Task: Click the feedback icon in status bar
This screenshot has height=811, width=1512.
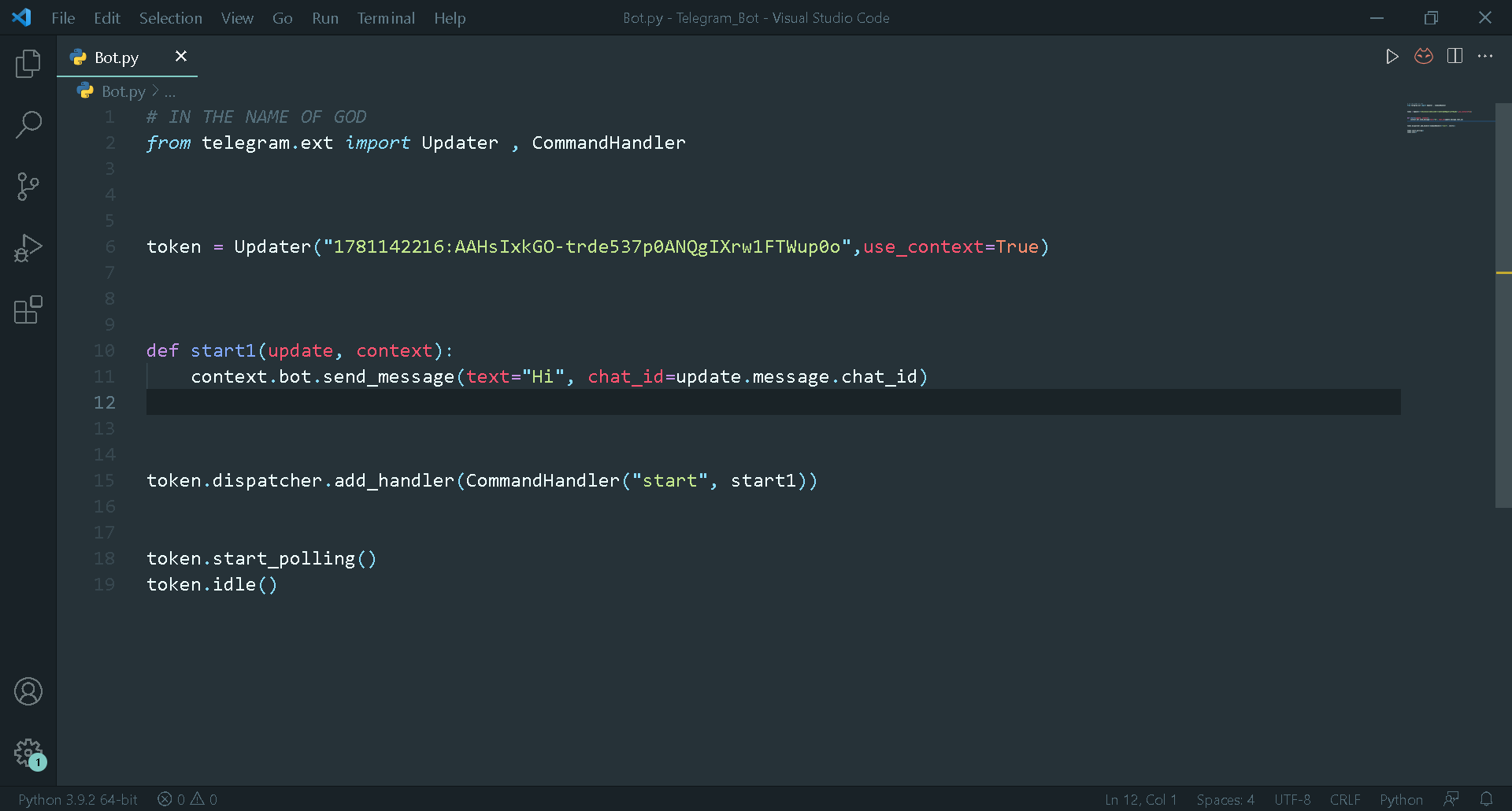Action: tap(1451, 799)
